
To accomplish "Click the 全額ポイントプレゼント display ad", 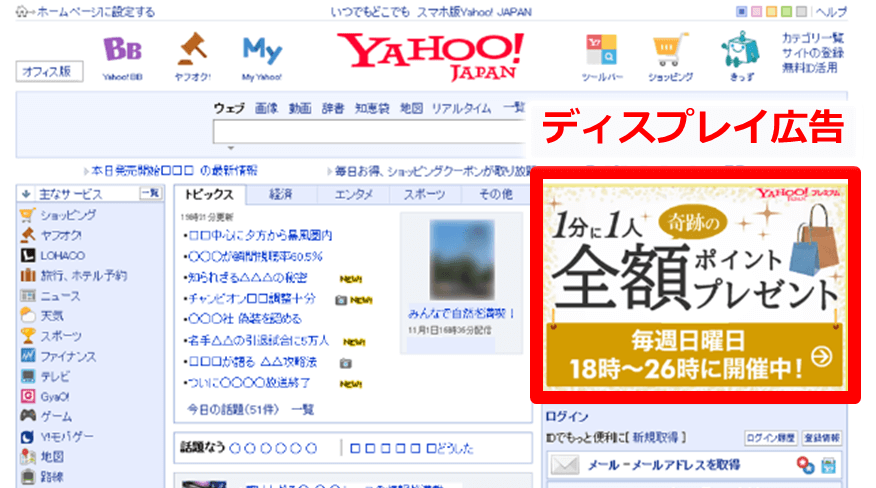I will click(x=695, y=287).
